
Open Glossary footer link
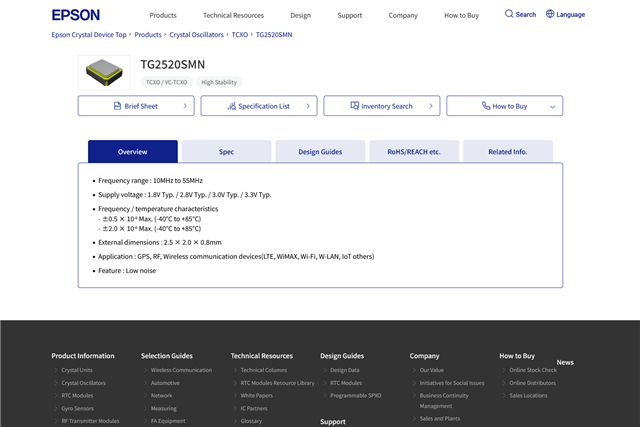pos(251,421)
